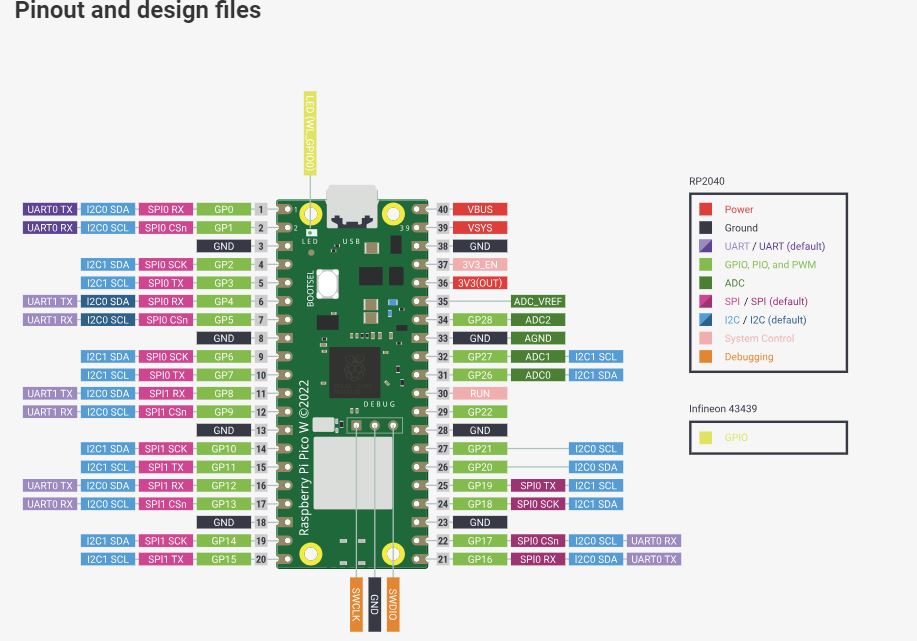Image resolution: width=917 pixels, height=641 pixels.
Task: Click the GP7 label
Action: coord(223,375)
